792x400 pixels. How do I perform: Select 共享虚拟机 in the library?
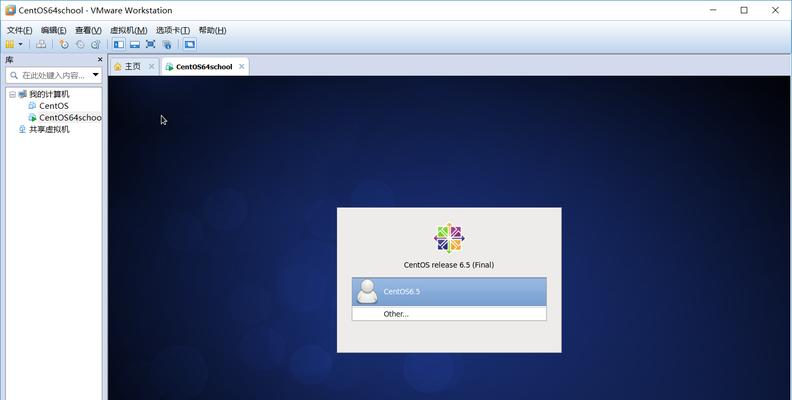tap(49, 130)
